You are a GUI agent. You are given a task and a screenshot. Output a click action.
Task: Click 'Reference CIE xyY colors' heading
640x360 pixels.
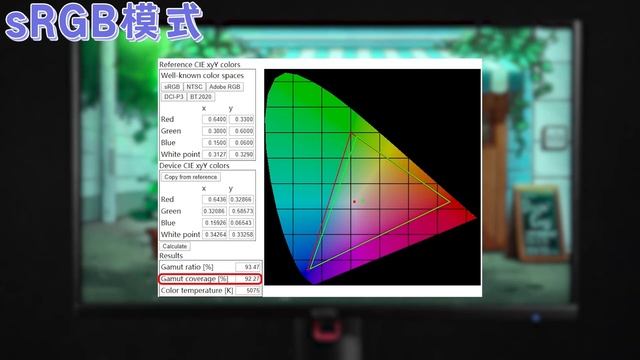200,64
